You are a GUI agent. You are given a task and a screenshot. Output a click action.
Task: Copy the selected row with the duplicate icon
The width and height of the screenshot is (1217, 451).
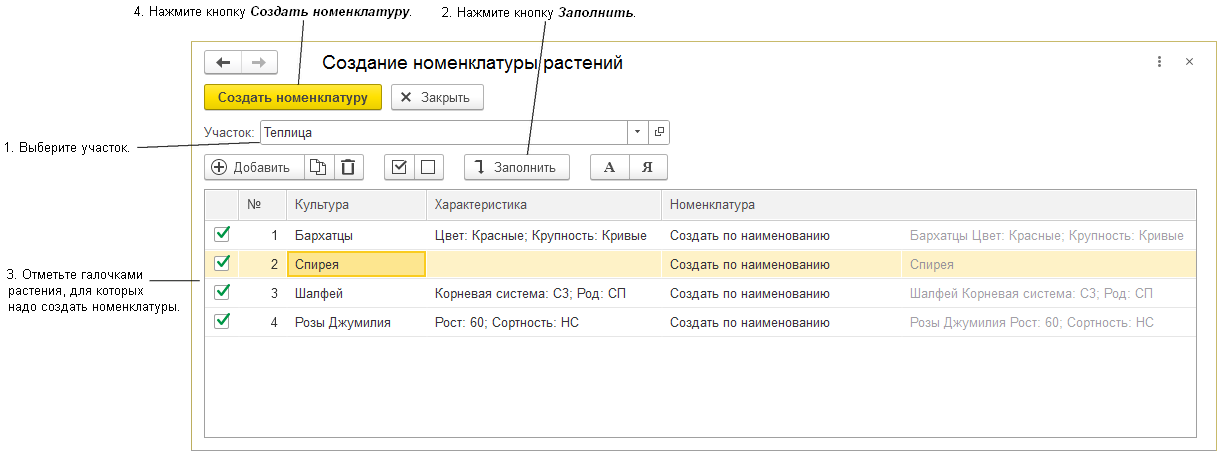click(x=317, y=167)
